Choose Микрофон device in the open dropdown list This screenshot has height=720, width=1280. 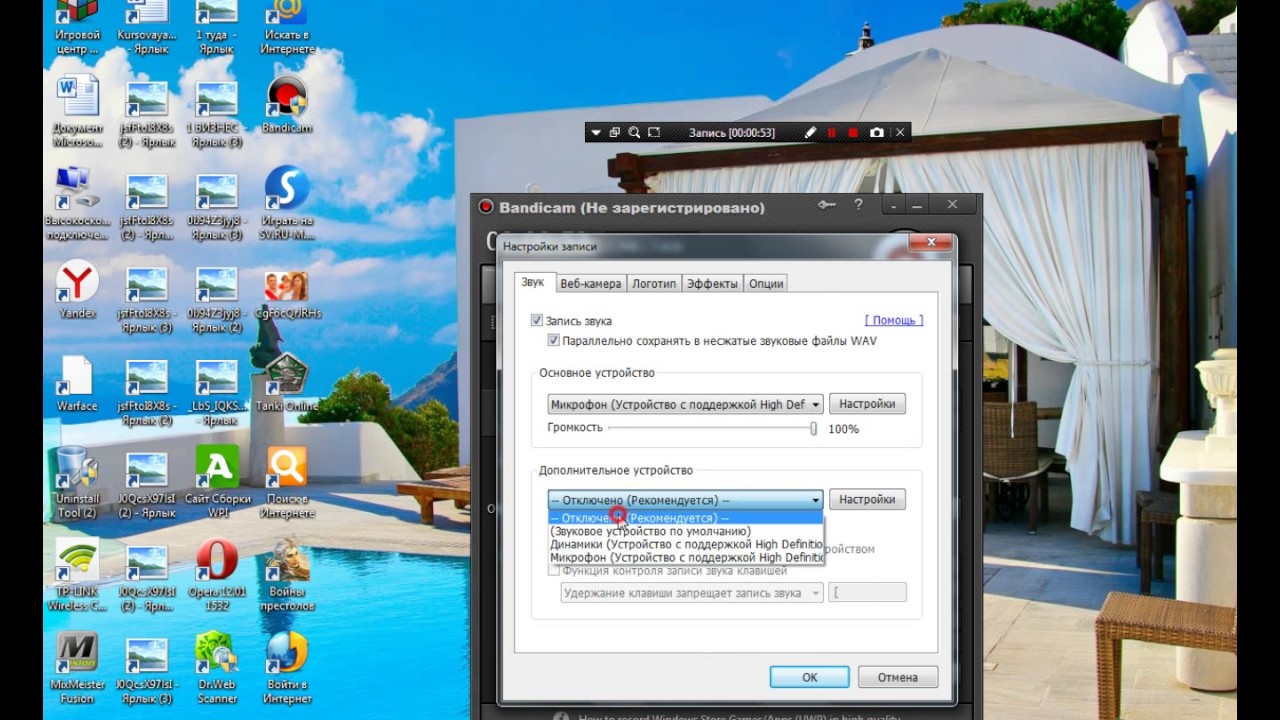click(685, 557)
